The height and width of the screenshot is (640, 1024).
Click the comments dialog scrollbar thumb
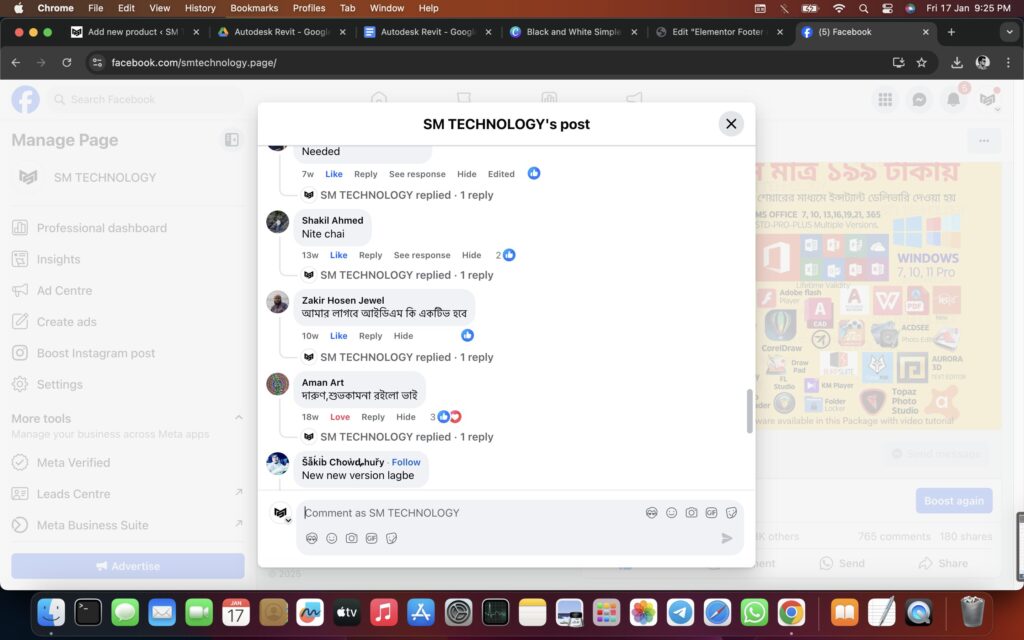[x=750, y=411]
